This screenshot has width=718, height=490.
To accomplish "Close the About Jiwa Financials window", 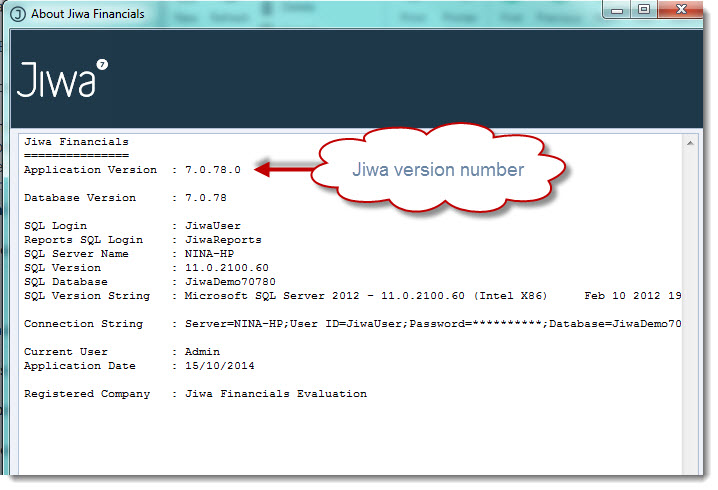I will tap(681, 10).
